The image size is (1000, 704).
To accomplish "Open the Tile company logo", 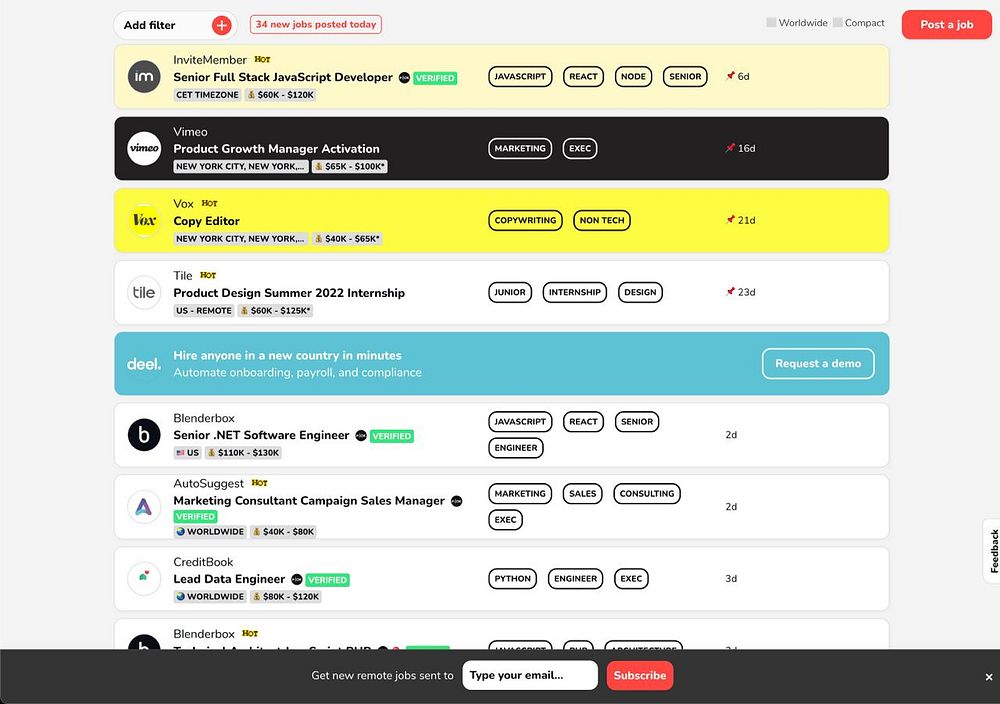I will (144, 293).
